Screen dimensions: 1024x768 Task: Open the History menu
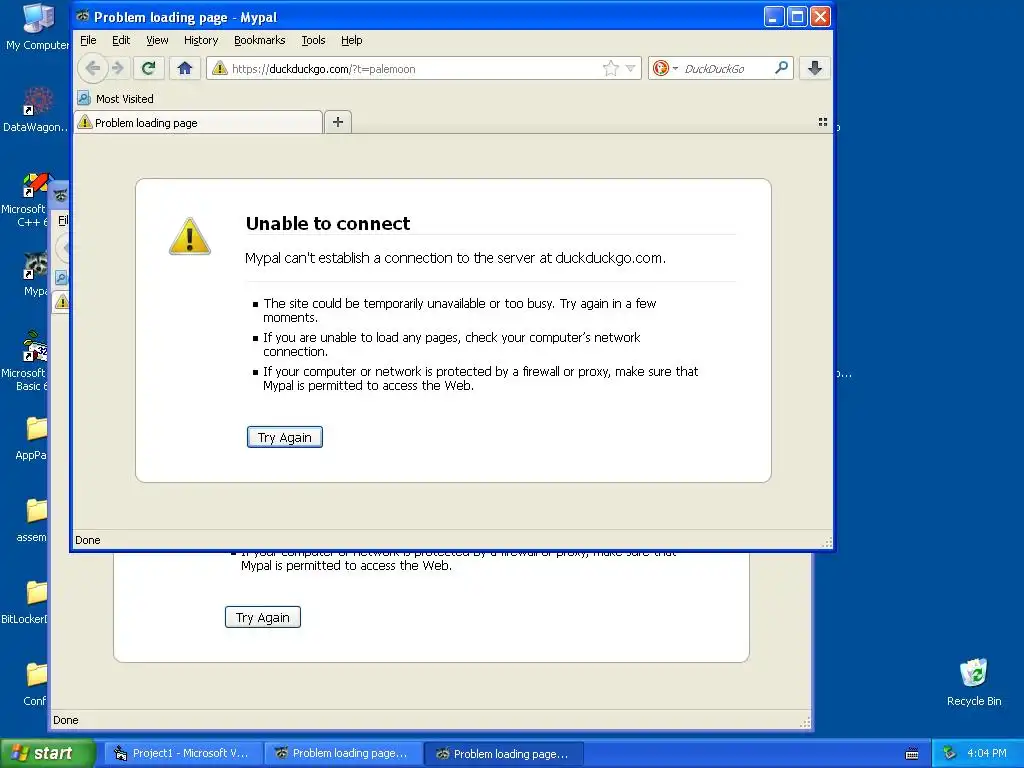(x=200, y=40)
